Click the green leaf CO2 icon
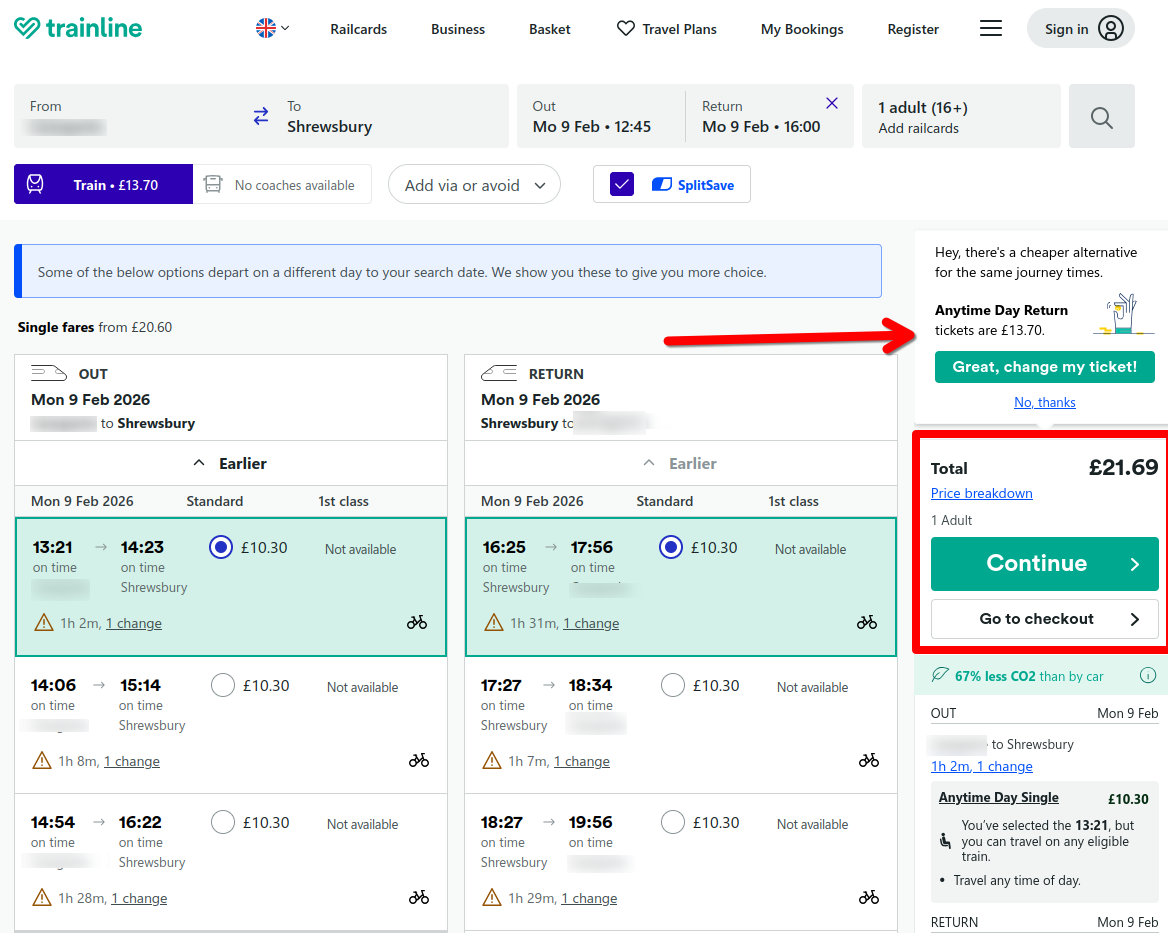This screenshot has width=1168, height=933. (940, 675)
